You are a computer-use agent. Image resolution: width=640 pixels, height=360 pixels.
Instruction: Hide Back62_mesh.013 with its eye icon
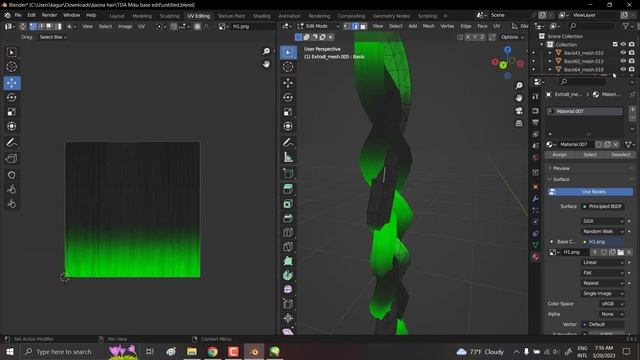coord(623,61)
